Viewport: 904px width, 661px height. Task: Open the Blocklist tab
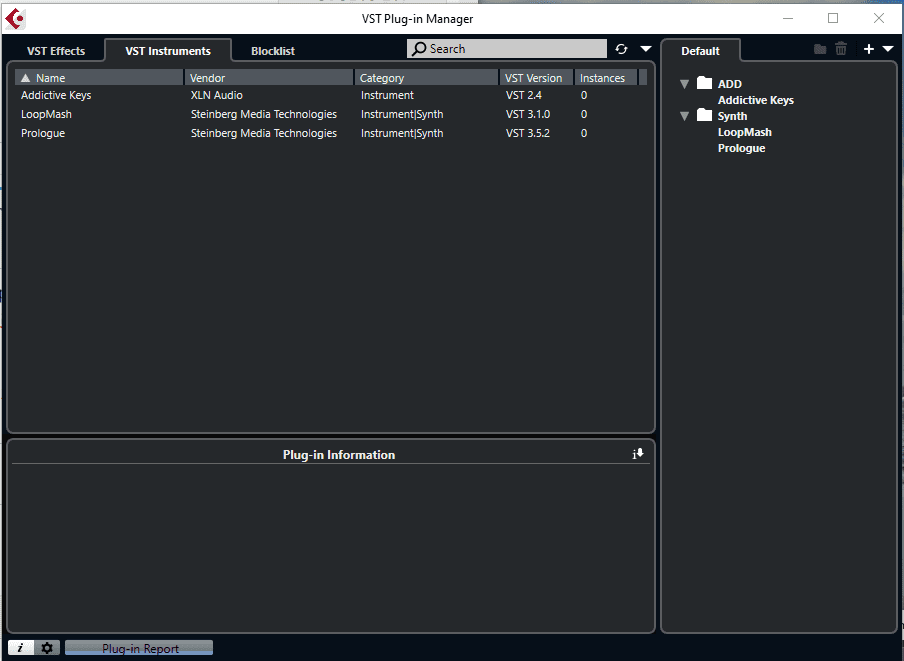click(x=273, y=51)
